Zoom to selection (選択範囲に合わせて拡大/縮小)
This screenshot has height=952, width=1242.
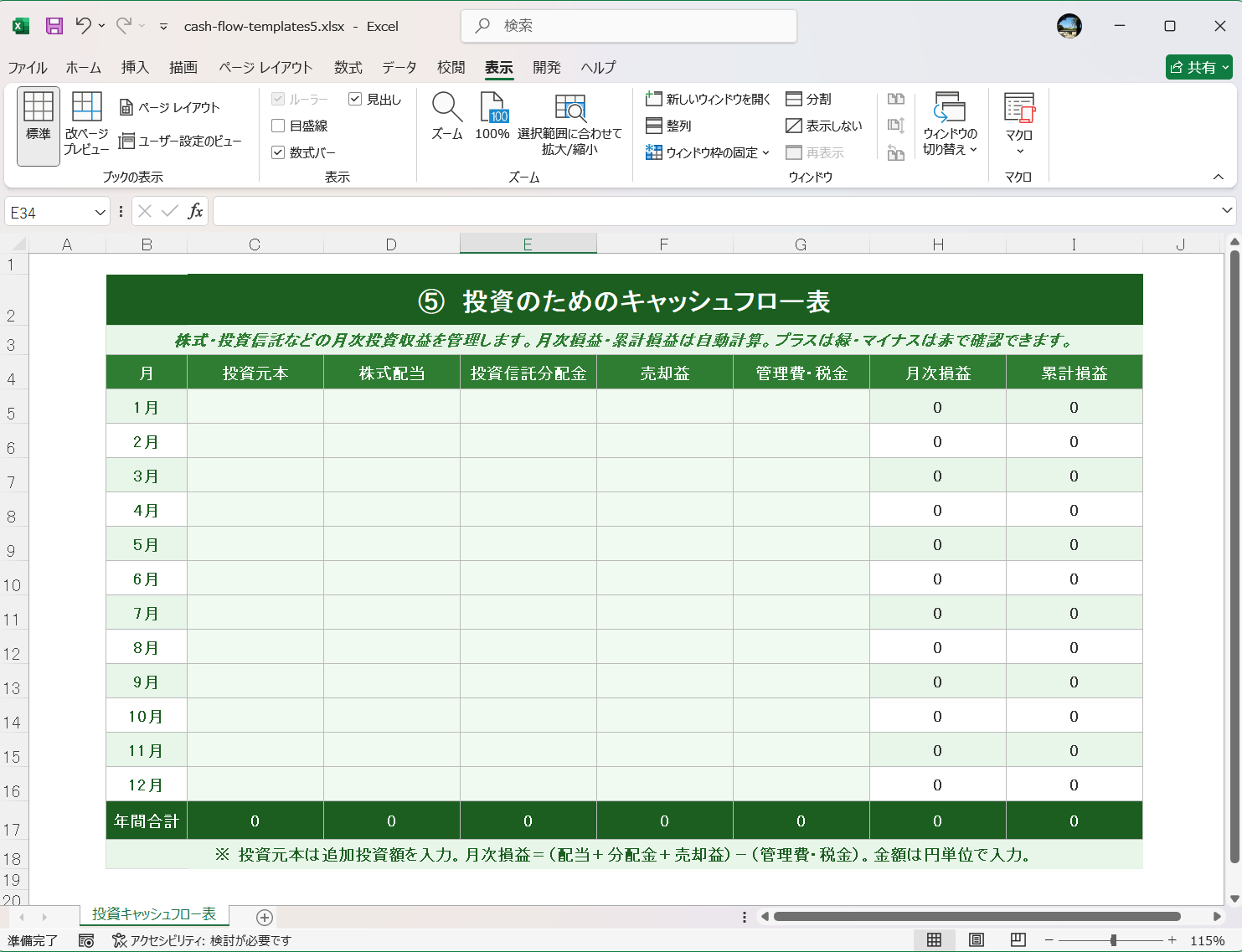coord(569,126)
